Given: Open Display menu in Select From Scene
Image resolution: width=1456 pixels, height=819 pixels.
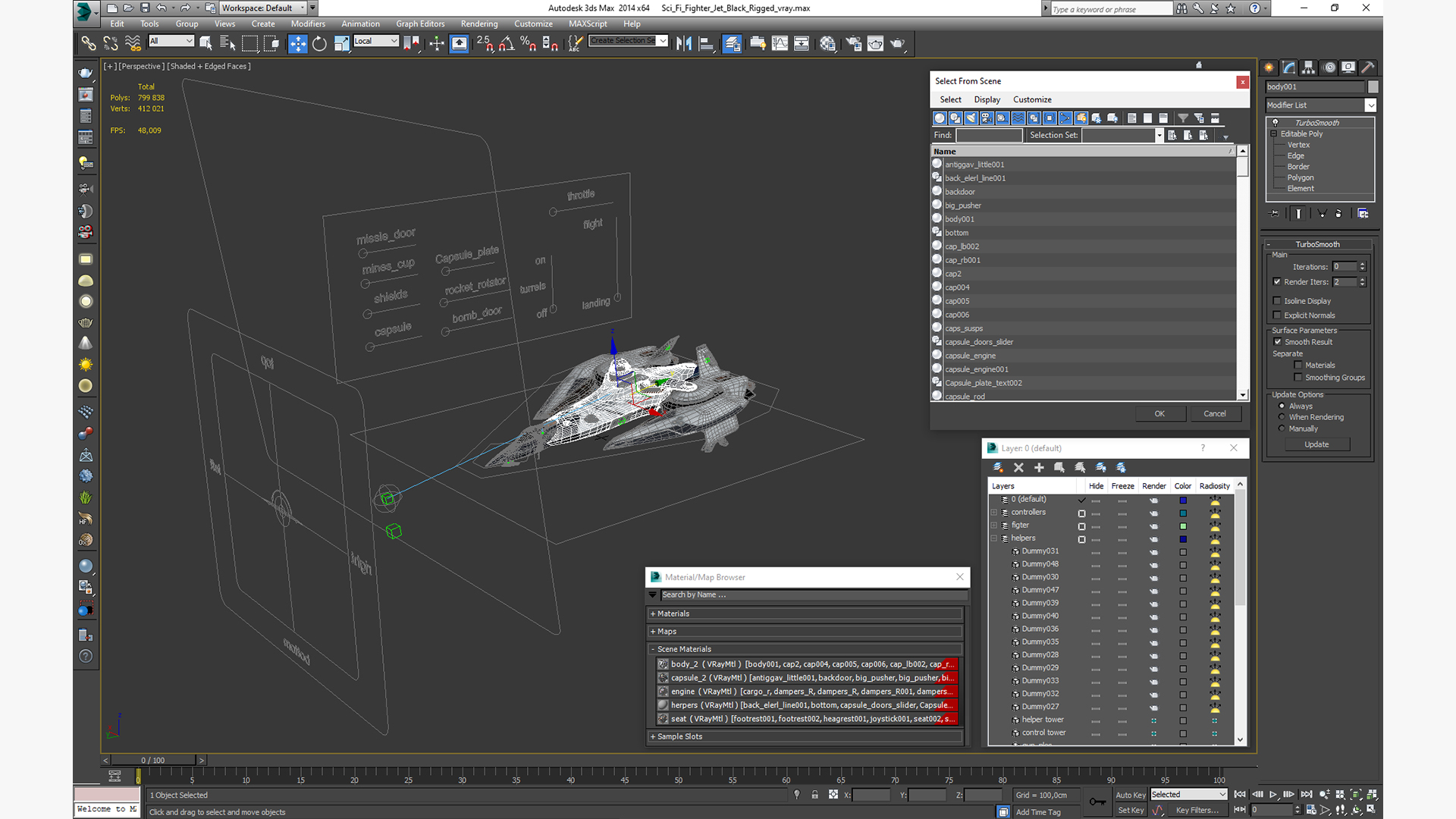Looking at the screenshot, I should point(987,99).
